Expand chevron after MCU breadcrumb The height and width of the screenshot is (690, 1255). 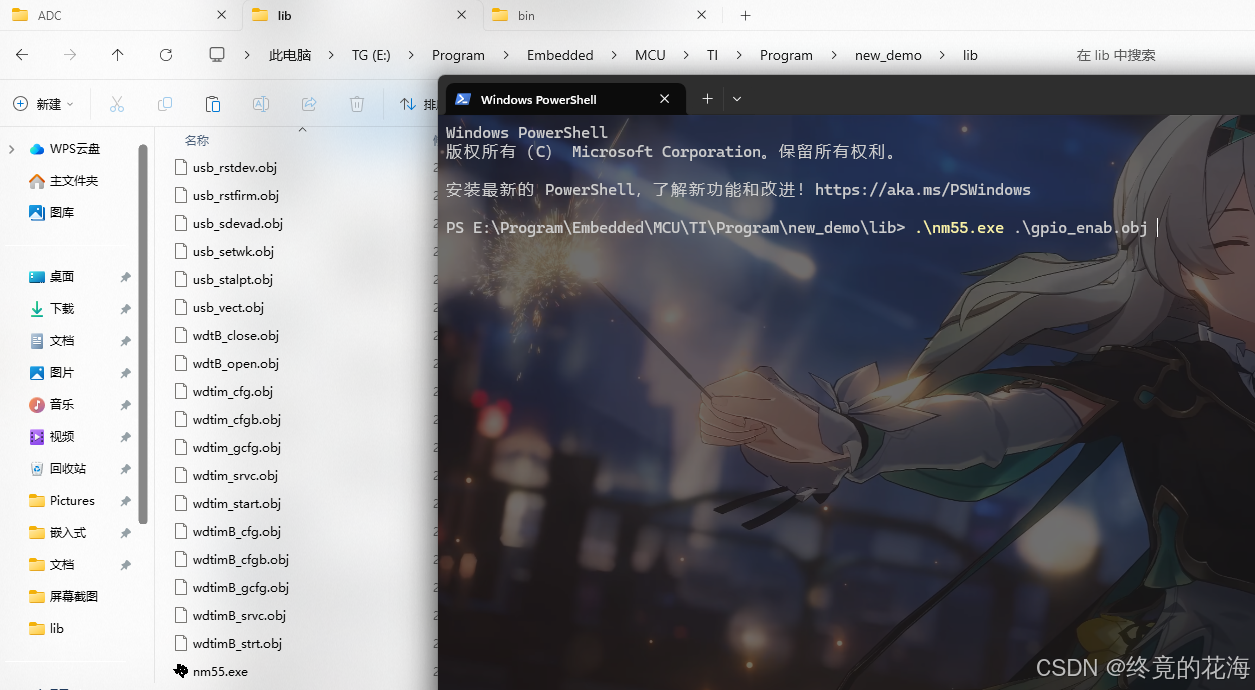pos(686,55)
